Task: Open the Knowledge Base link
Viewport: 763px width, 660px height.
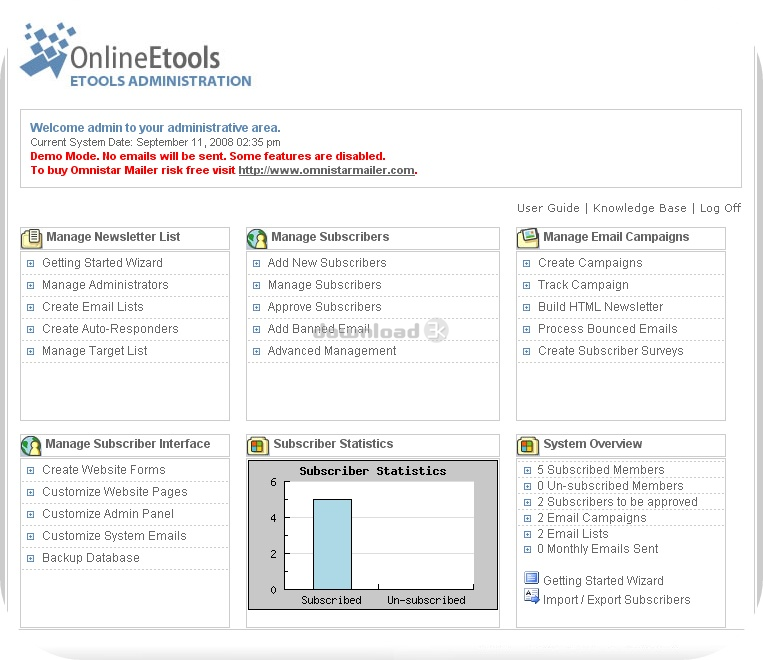Action: (x=639, y=208)
